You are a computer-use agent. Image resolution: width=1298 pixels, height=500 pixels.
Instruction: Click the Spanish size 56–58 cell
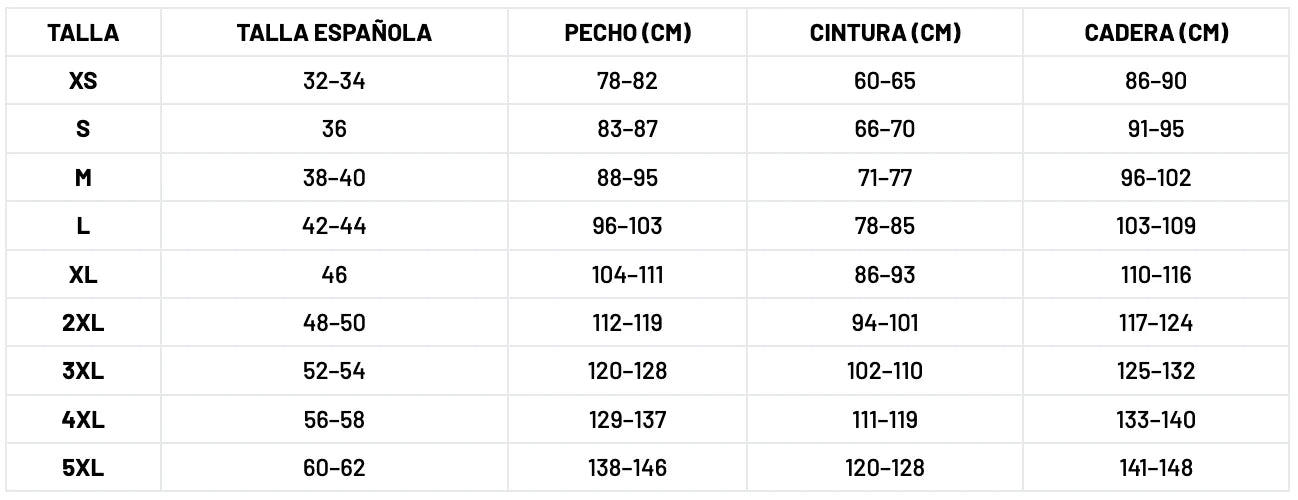[x=334, y=420]
